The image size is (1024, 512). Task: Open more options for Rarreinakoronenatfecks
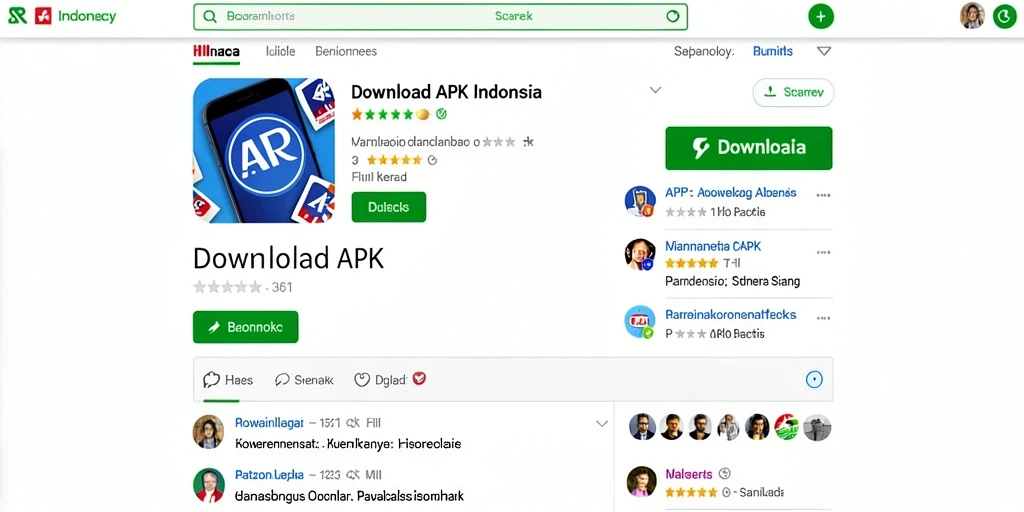point(824,318)
